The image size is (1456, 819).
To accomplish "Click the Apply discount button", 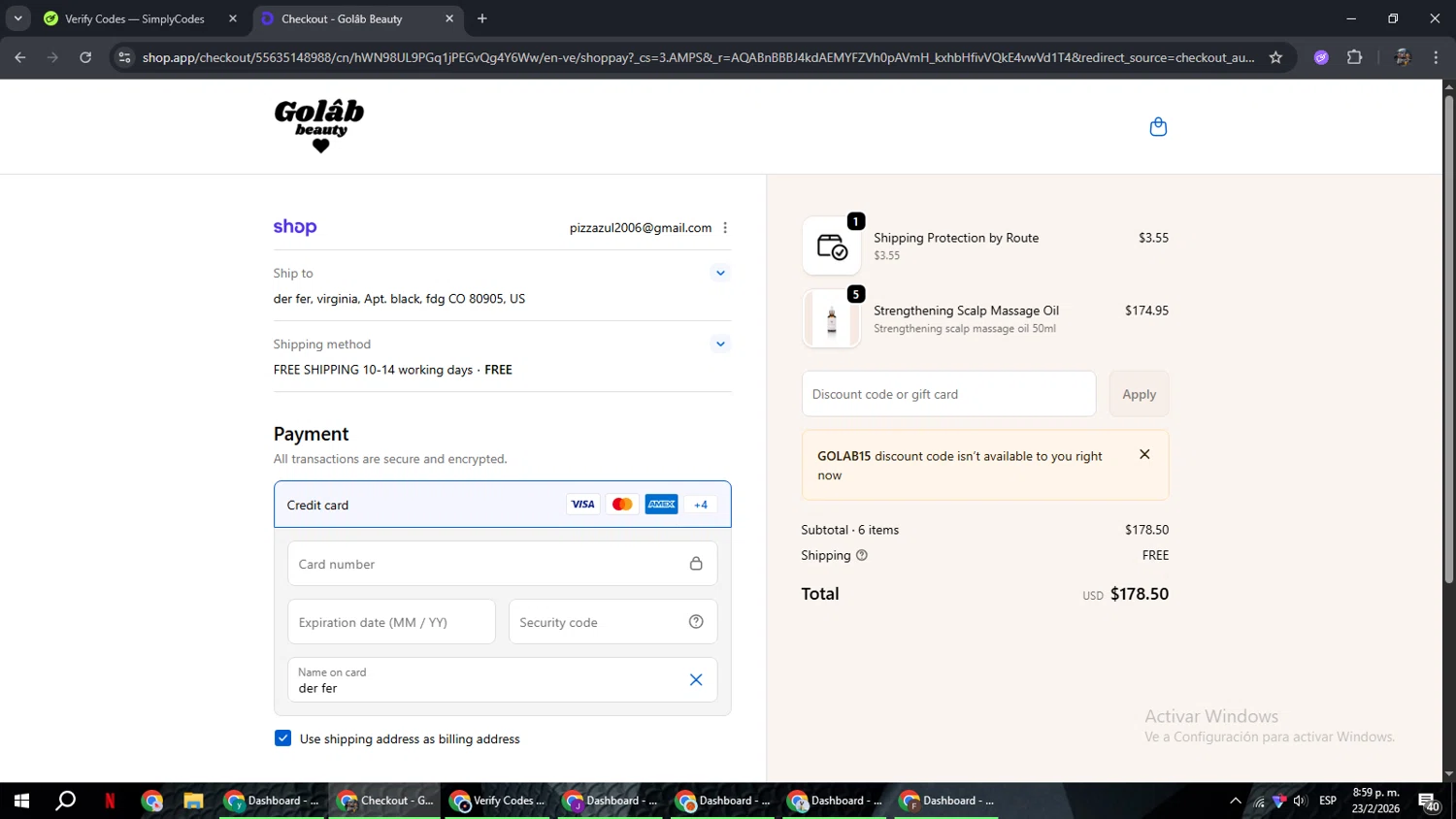I will [x=1140, y=394].
